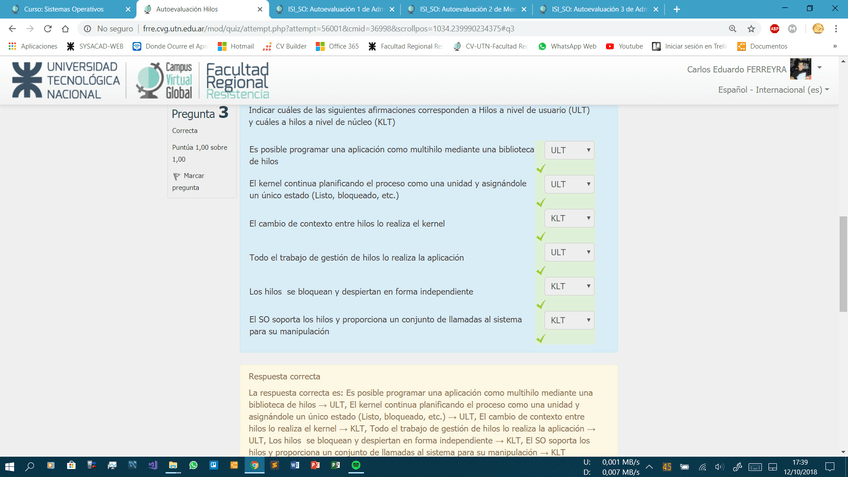Click the flag icon to mark the question
Screen dimensions: 848x477
[x=176, y=176]
